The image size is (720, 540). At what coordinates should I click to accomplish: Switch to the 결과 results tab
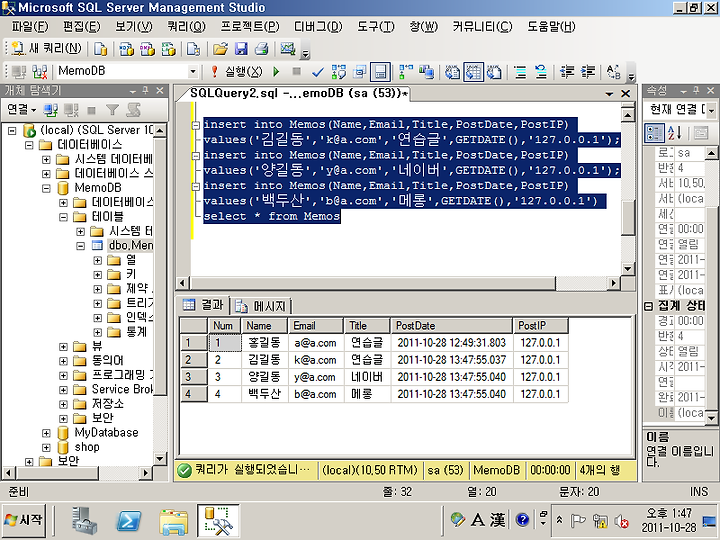coord(202,305)
